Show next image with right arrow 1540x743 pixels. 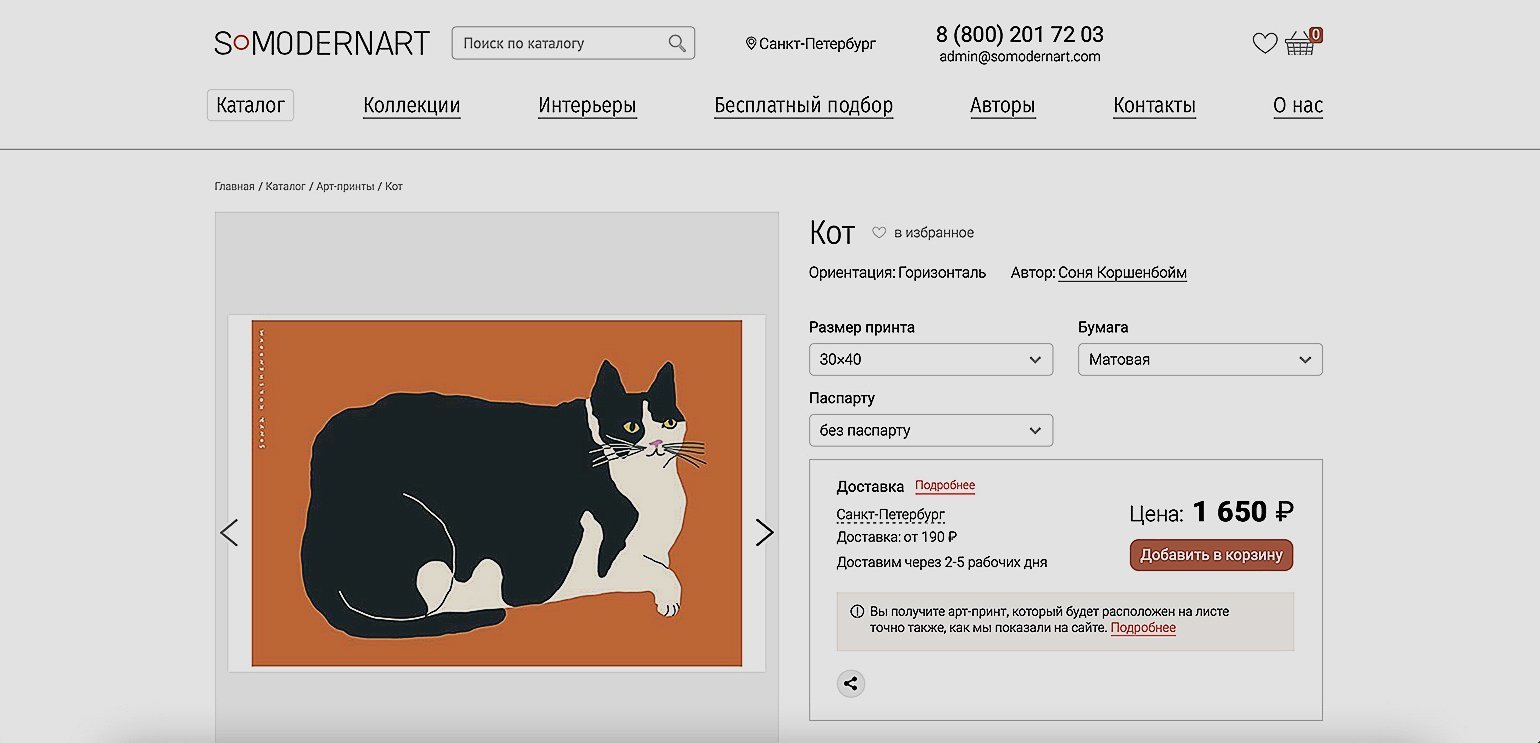click(x=765, y=533)
